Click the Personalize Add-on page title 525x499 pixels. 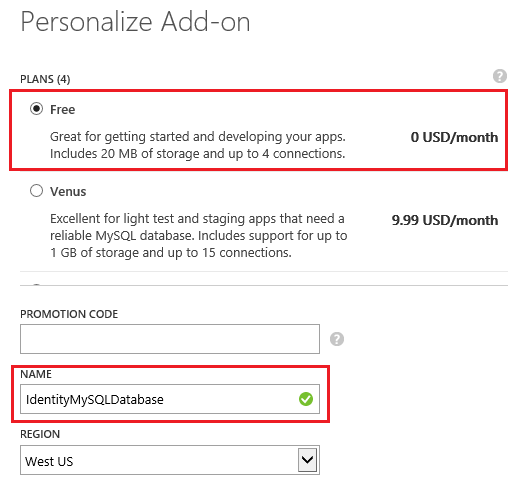point(135,22)
